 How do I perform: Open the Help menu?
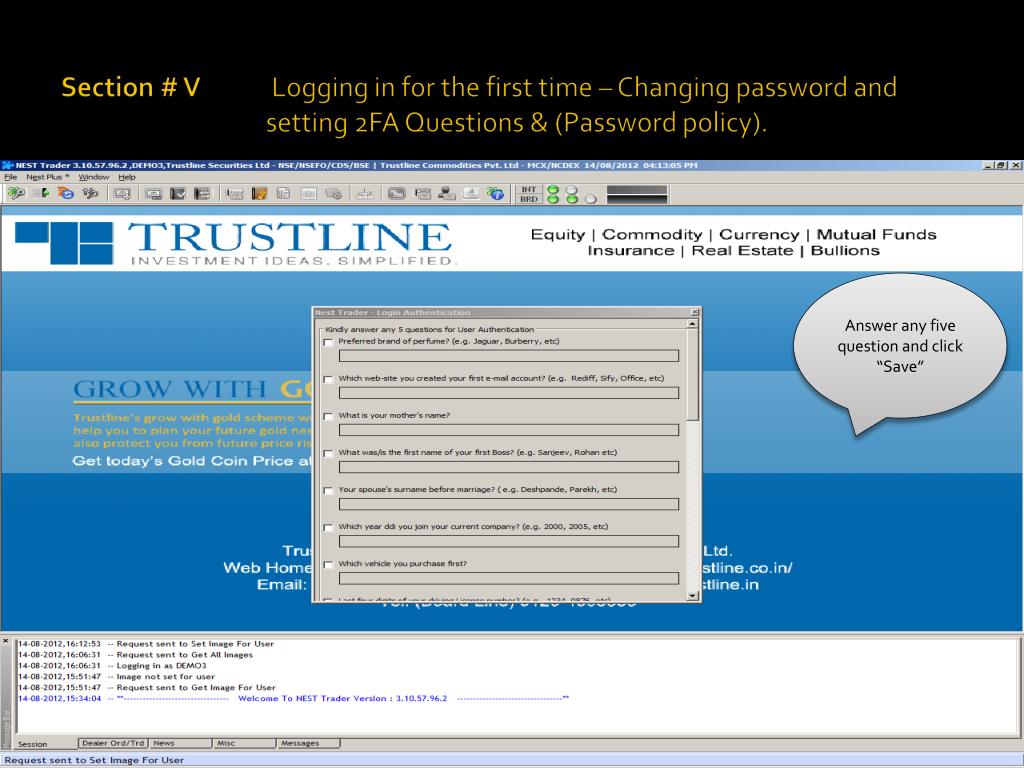(127, 177)
